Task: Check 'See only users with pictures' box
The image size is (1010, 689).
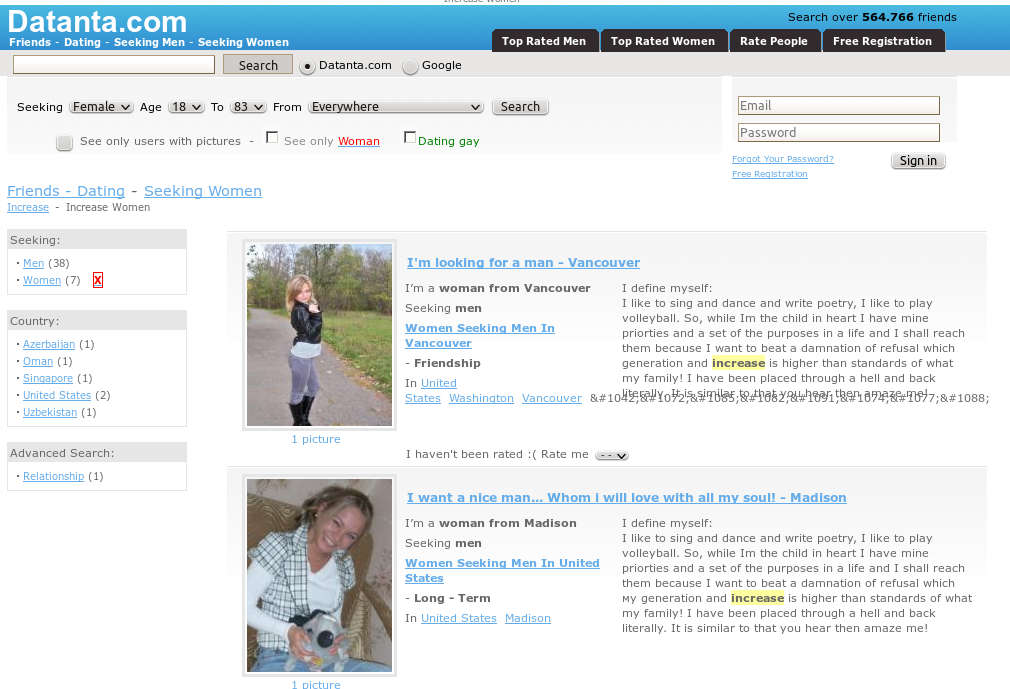Action: point(64,142)
